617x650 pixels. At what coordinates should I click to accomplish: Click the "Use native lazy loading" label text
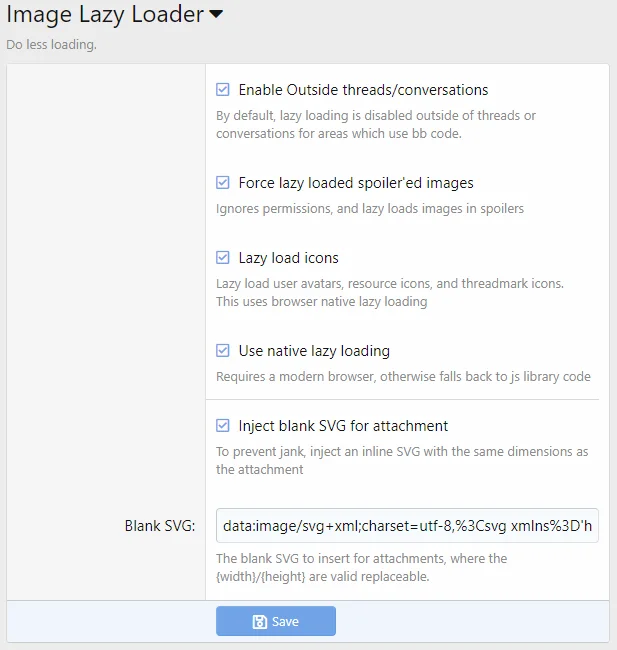(314, 351)
